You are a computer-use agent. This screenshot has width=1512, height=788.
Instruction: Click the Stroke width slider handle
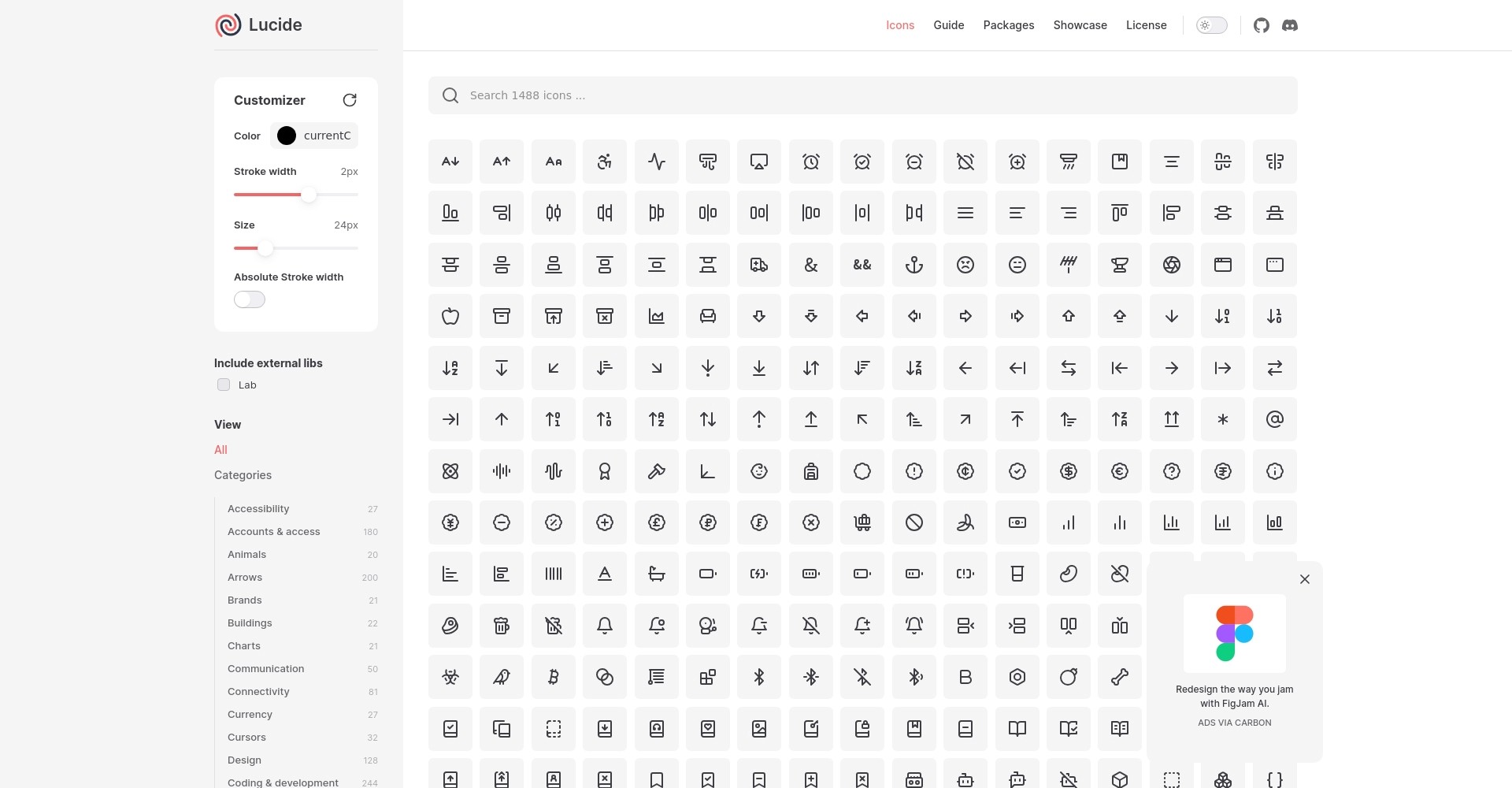(x=309, y=195)
